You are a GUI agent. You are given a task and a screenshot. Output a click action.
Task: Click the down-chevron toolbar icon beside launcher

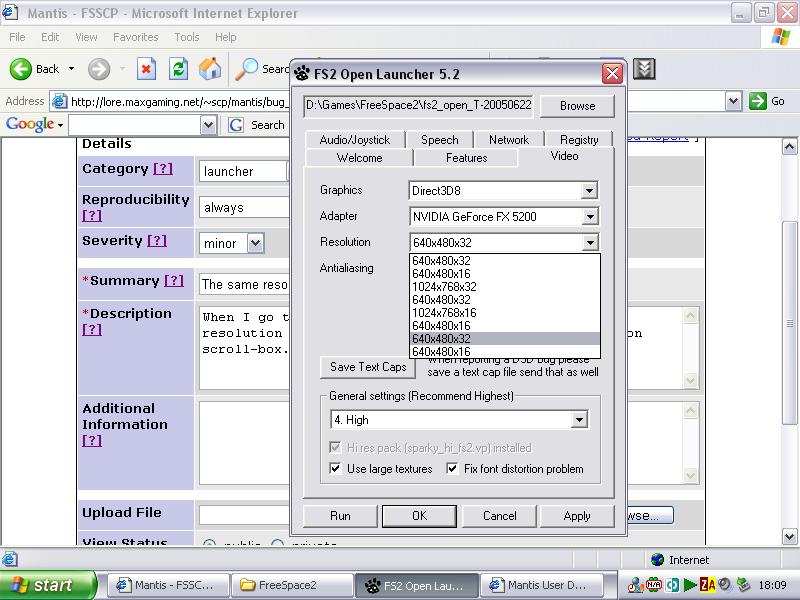coord(644,69)
